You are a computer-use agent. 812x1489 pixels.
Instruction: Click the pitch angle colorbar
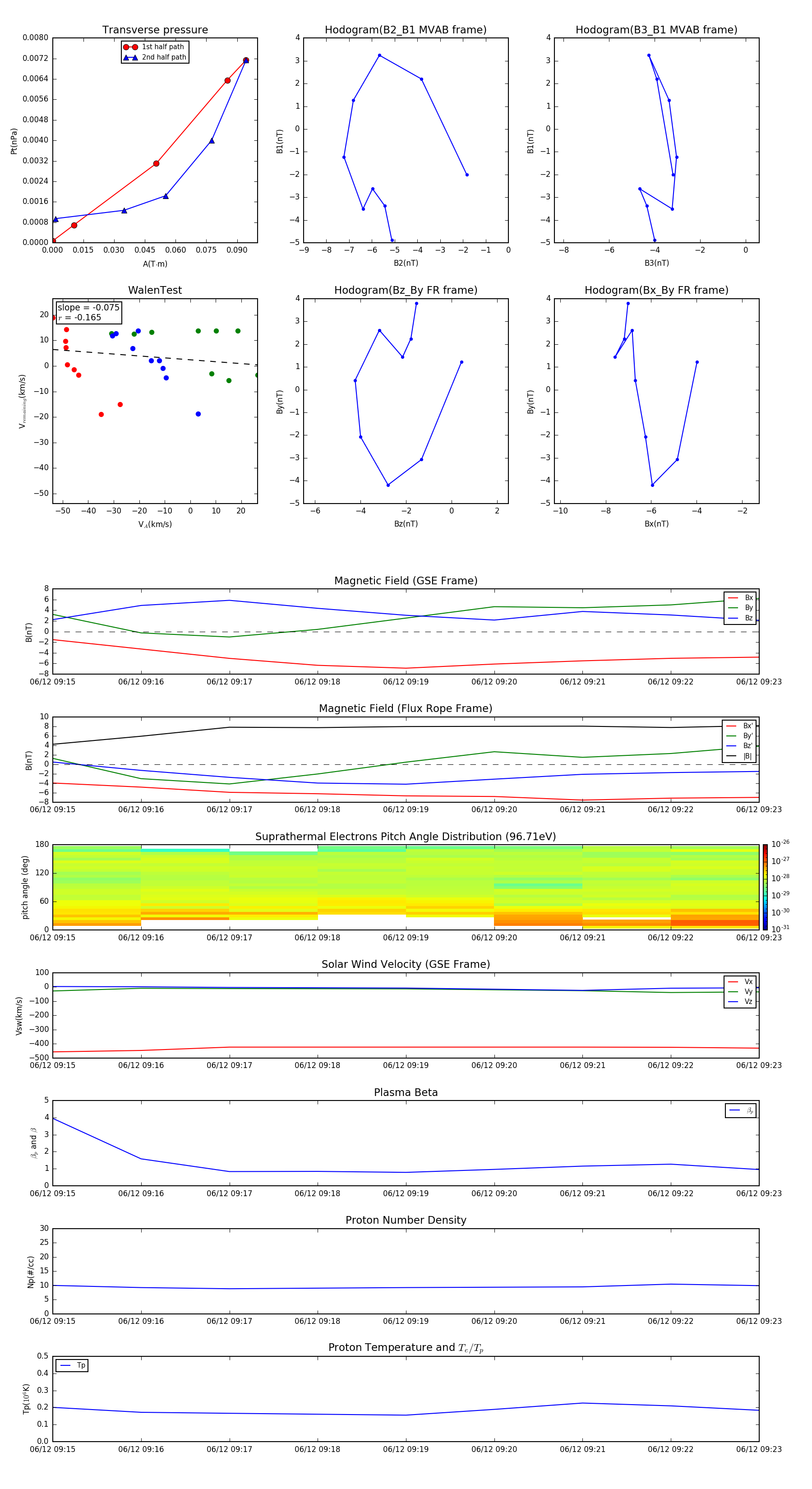[765, 887]
